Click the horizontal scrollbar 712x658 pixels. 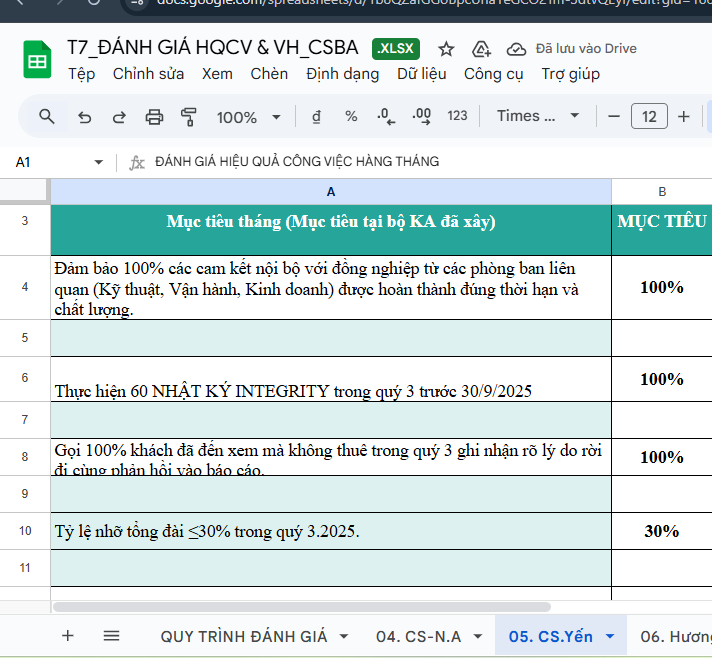(300, 606)
